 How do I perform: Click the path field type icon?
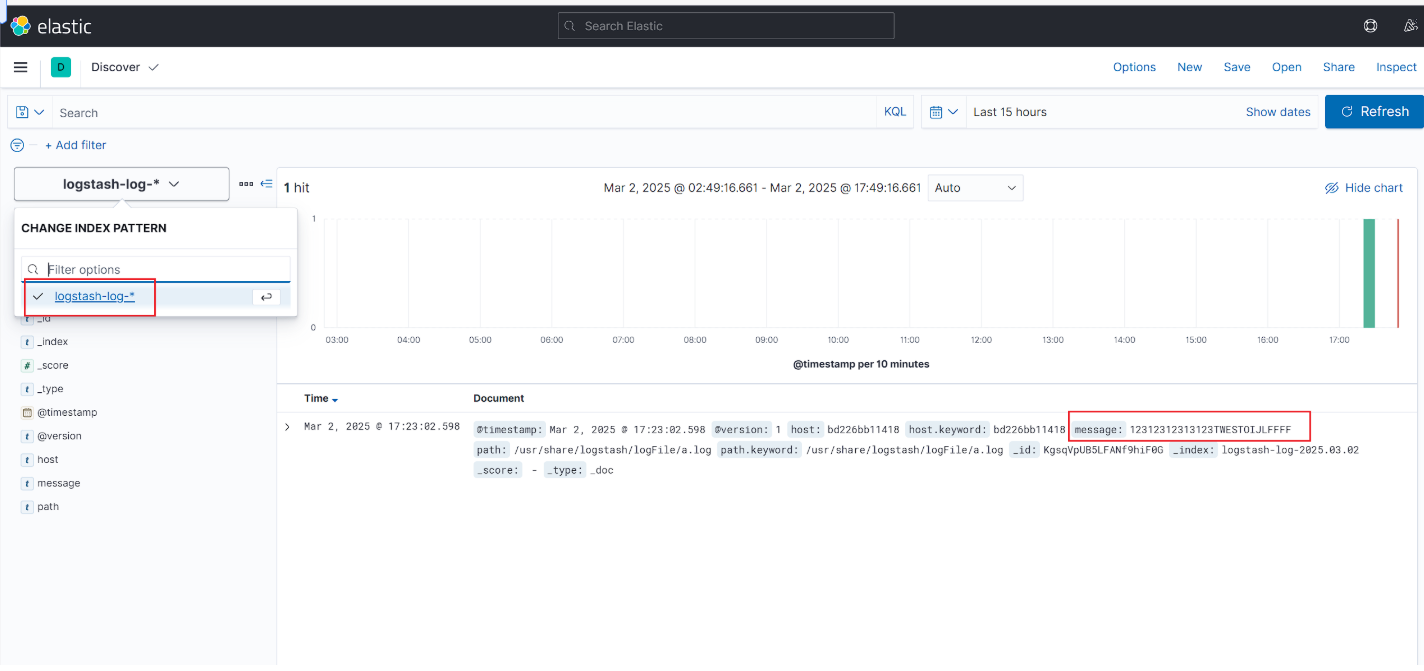[x=27, y=507]
